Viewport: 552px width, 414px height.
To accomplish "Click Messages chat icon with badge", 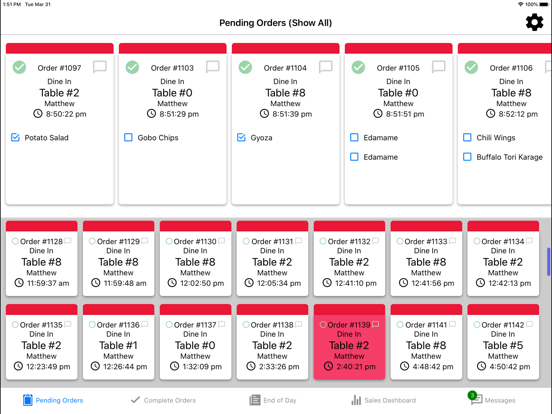I will point(475,398).
